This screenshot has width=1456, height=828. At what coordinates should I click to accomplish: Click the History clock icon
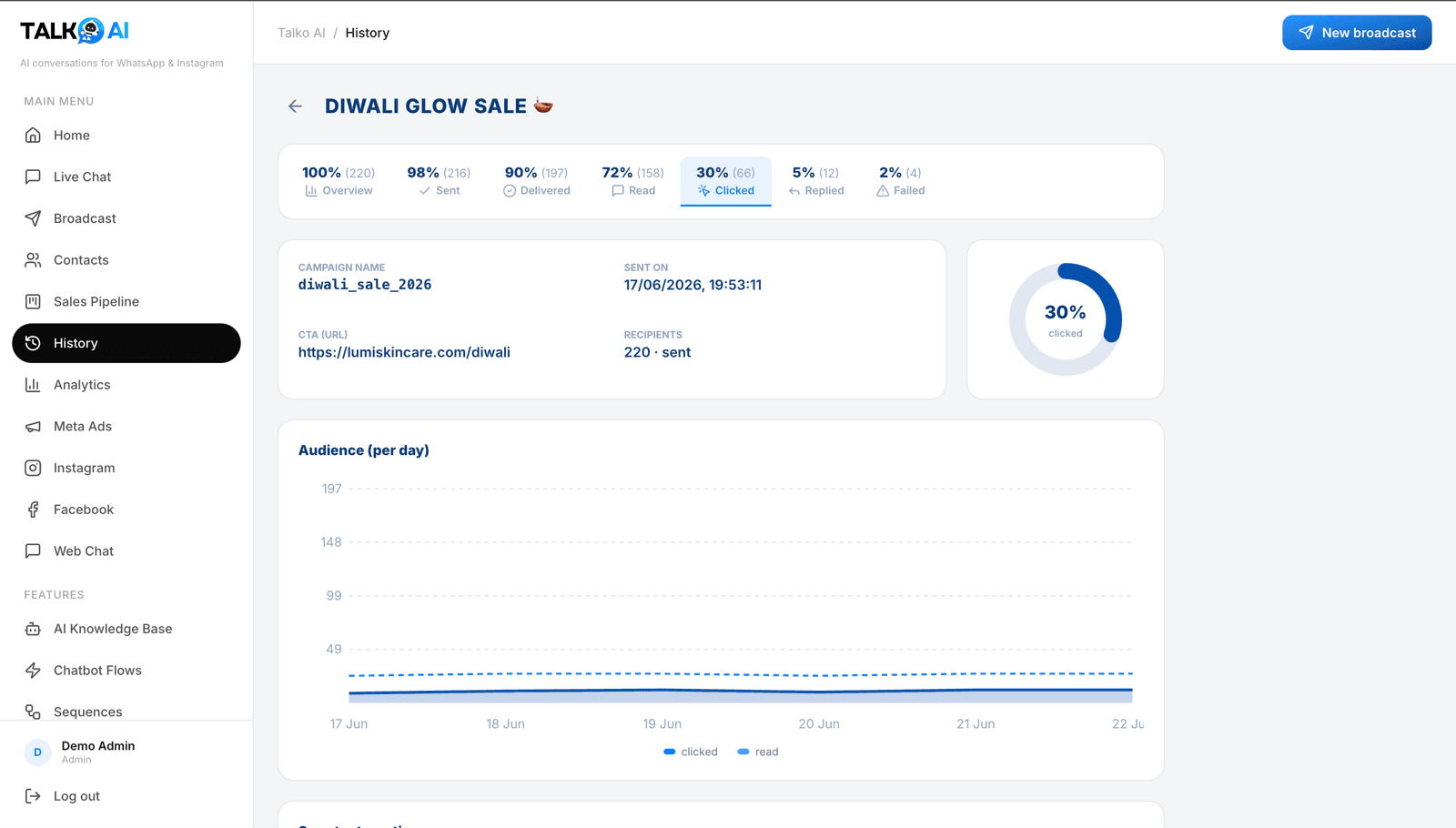pyautogui.click(x=33, y=343)
